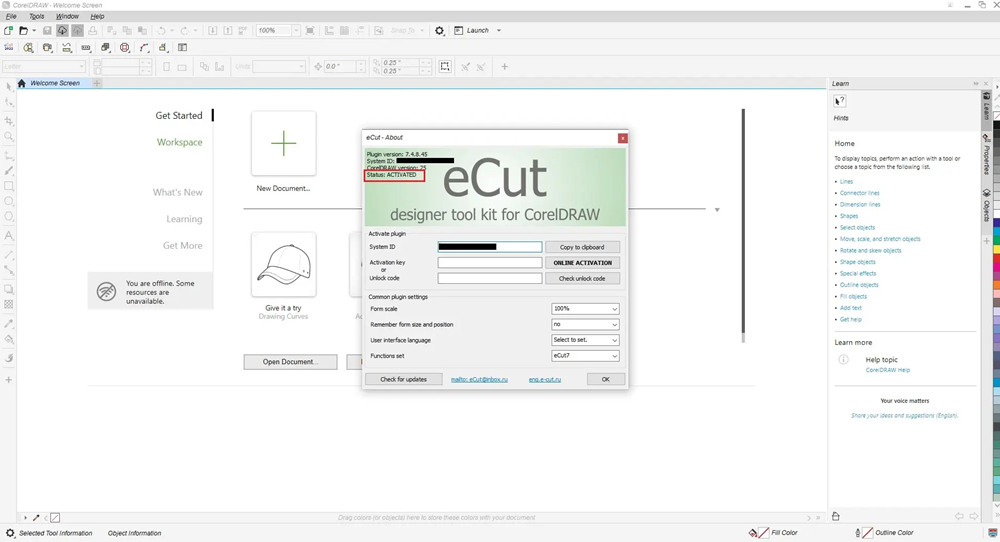The image size is (1000, 542).
Task: Expand the triangle arrow beside the templates row
Action: pyautogui.click(x=717, y=210)
